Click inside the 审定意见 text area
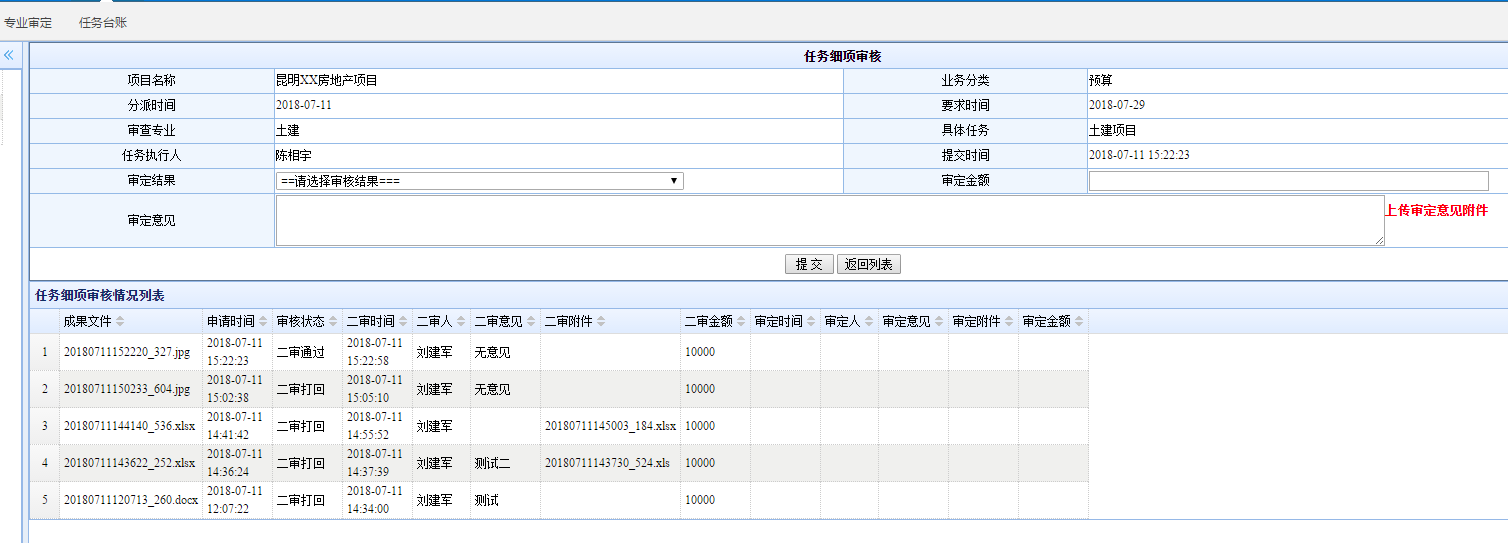 pos(830,220)
